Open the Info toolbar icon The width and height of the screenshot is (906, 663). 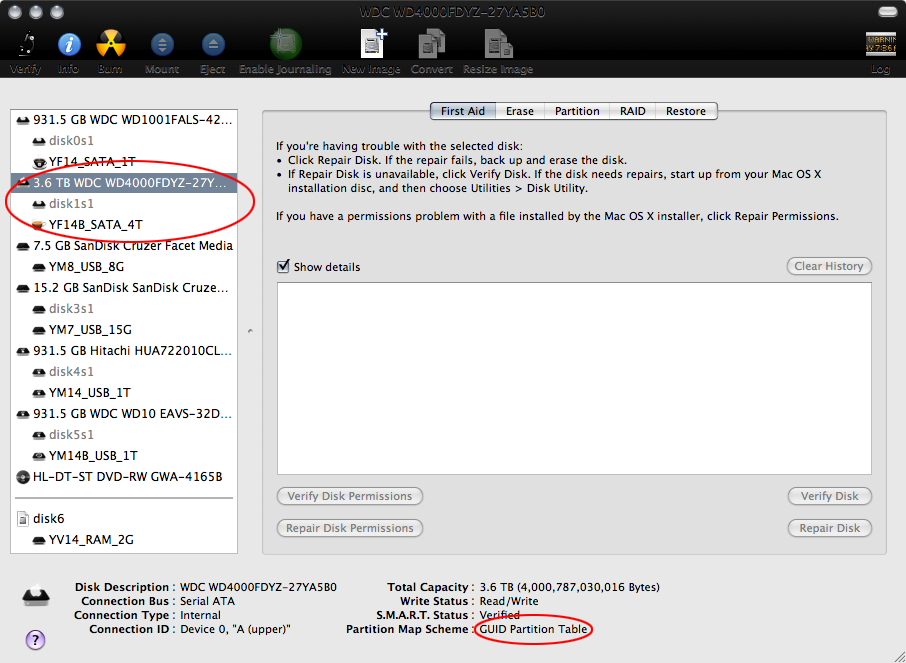(69, 45)
